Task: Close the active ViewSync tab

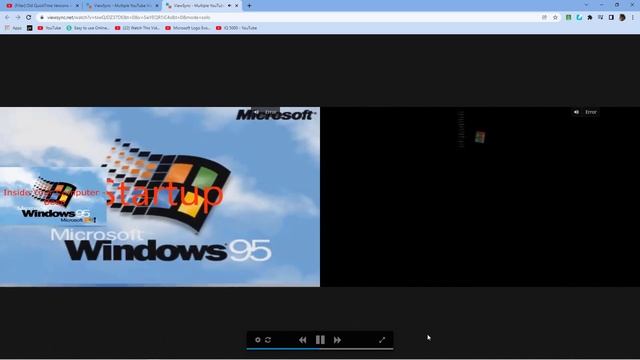Action: pyautogui.click(x=236, y=6)
